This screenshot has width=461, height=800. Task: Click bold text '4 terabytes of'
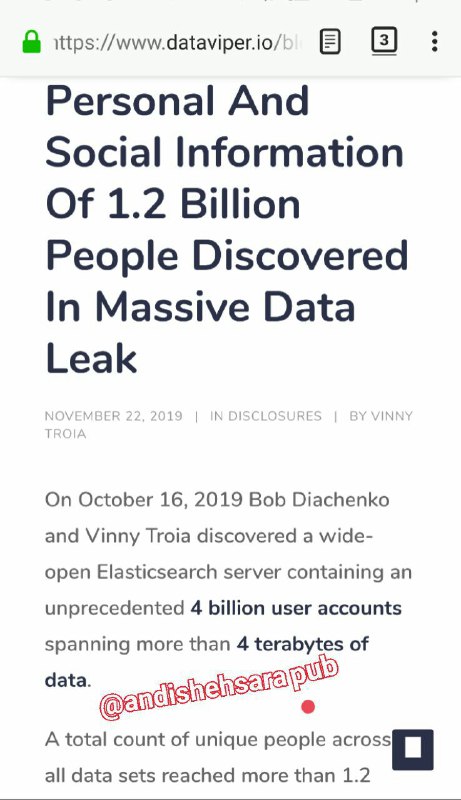(302, 644)
